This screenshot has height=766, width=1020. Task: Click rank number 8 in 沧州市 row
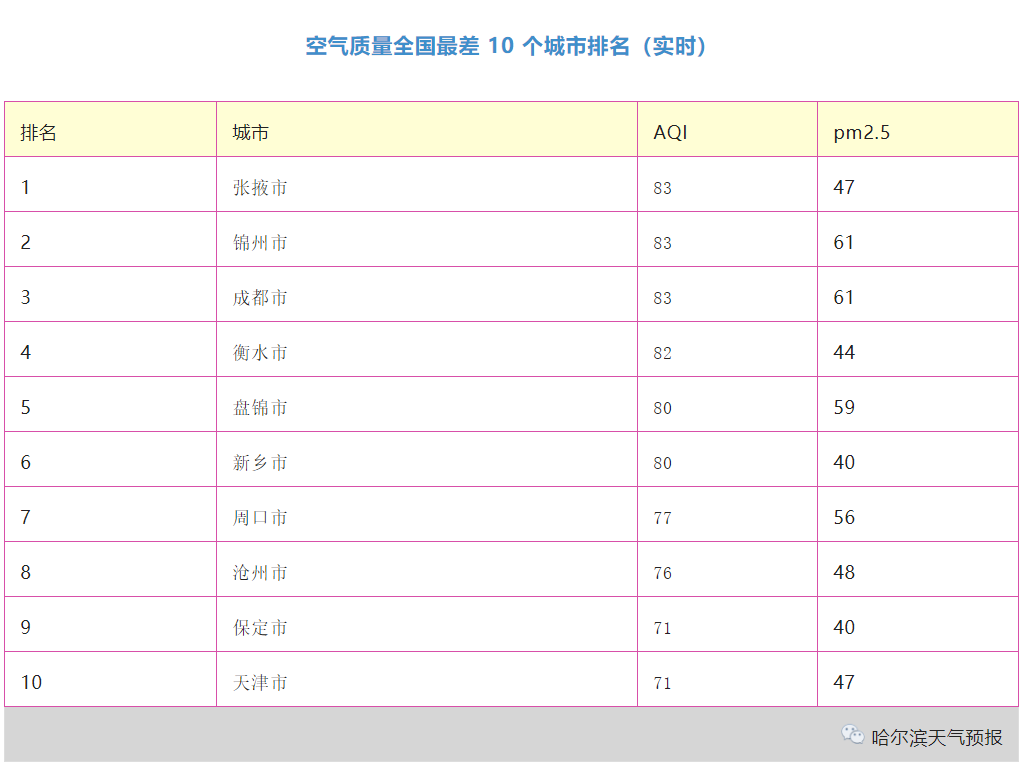tap(25, 572)
